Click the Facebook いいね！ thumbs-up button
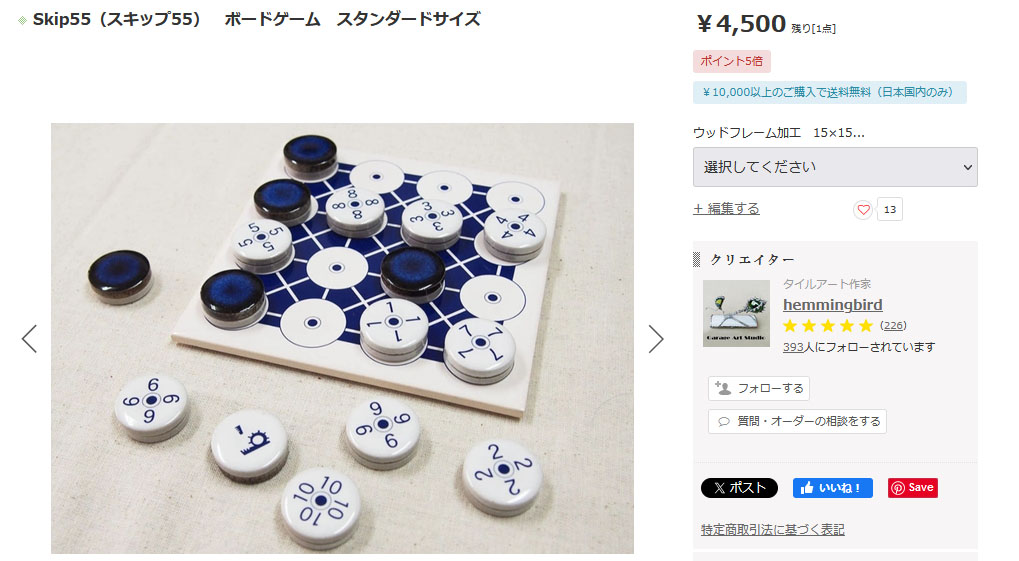 [x=832, y=488]
